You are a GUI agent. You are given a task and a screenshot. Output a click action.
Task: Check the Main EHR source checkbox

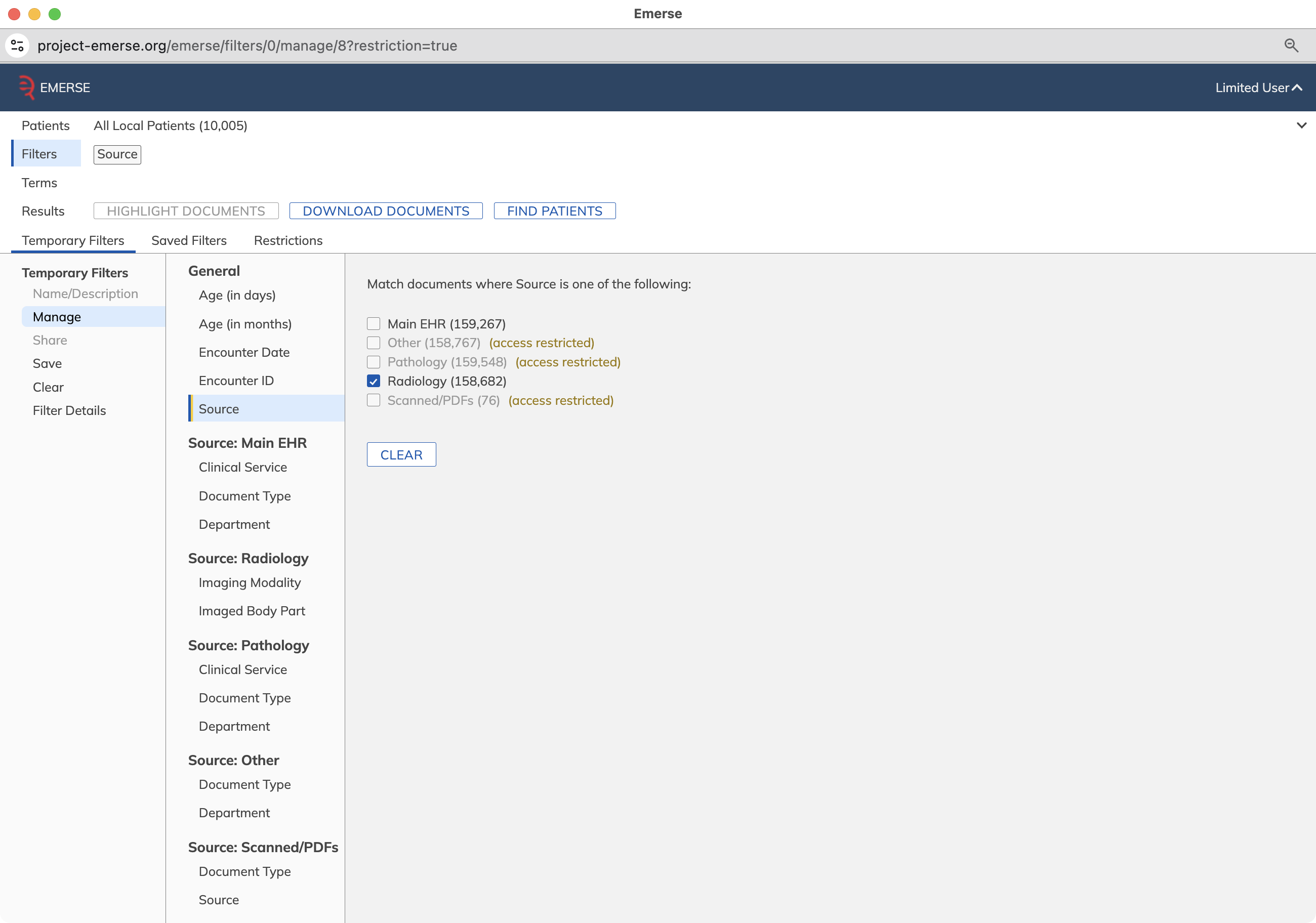click(373, 324)
